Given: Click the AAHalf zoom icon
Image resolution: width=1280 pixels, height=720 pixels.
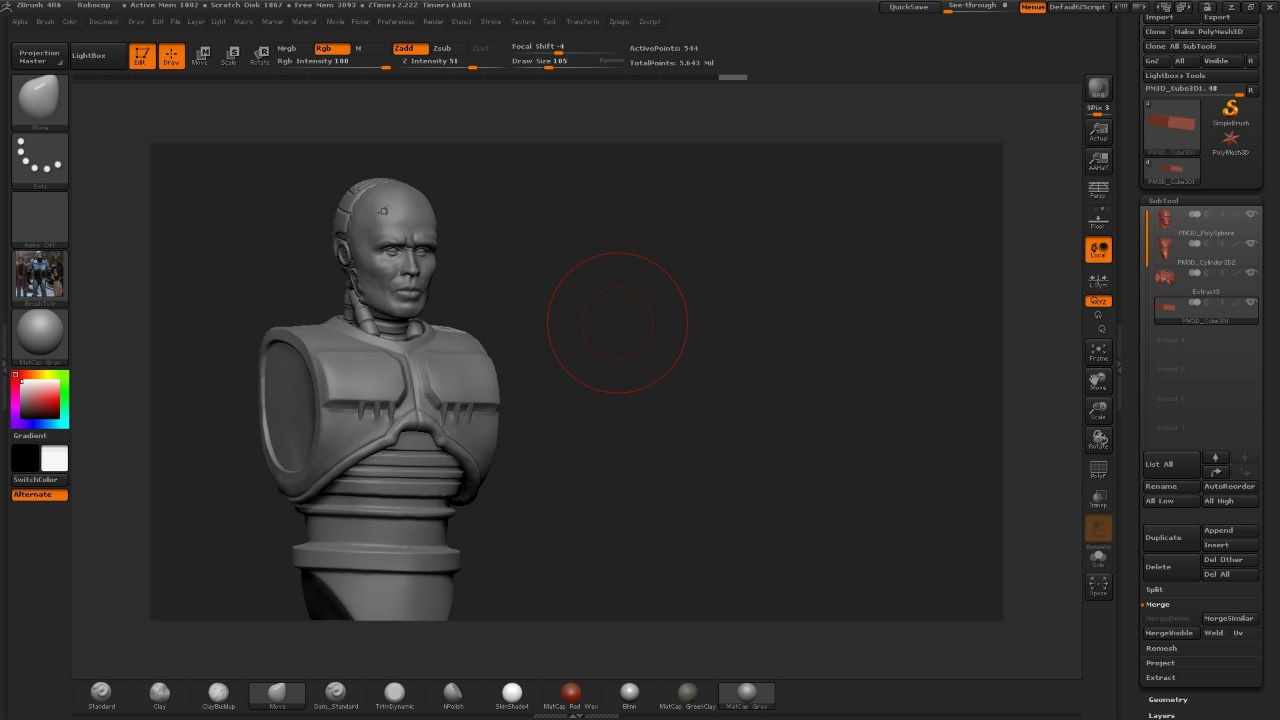Looking at the screenshot, I should (x=1098, y=161).
